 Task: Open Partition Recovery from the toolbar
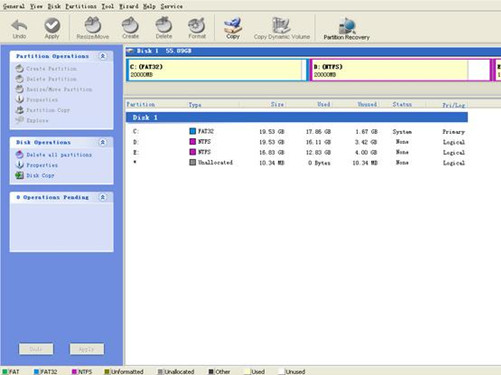(347, 29)
